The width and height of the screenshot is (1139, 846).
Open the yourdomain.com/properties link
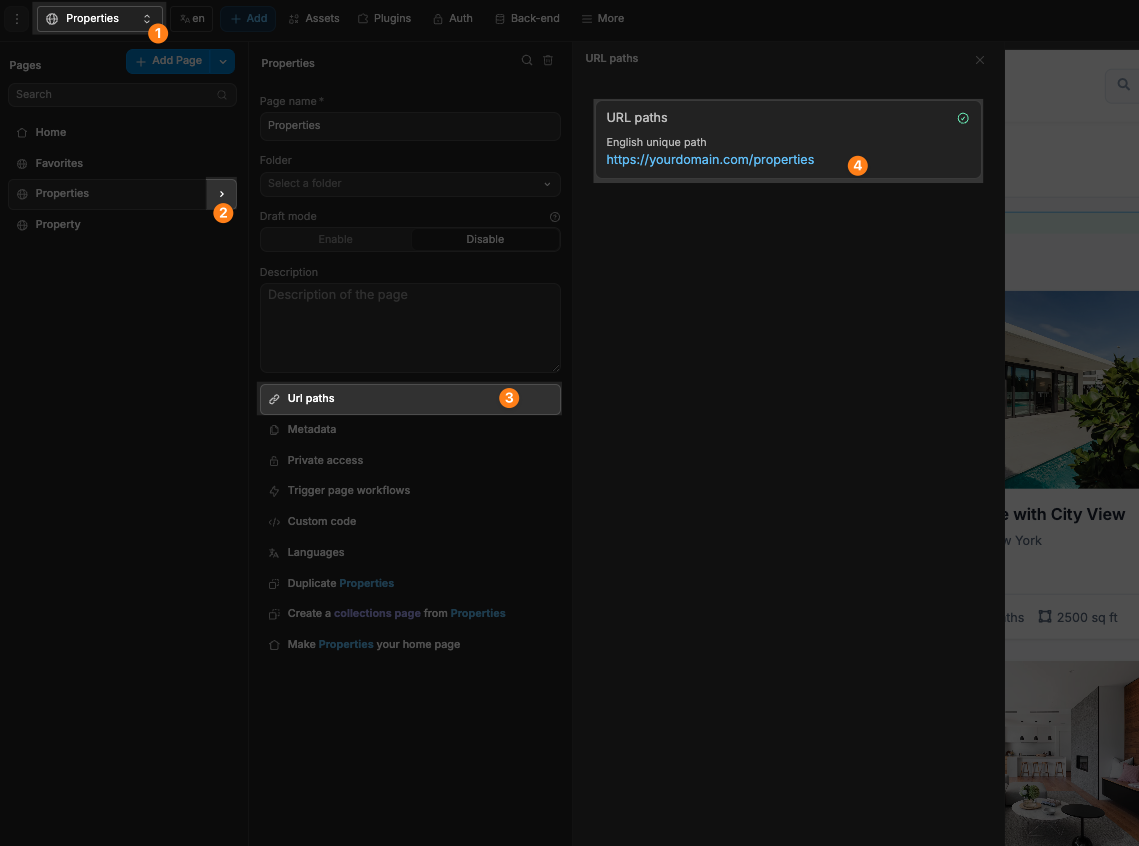710,159
